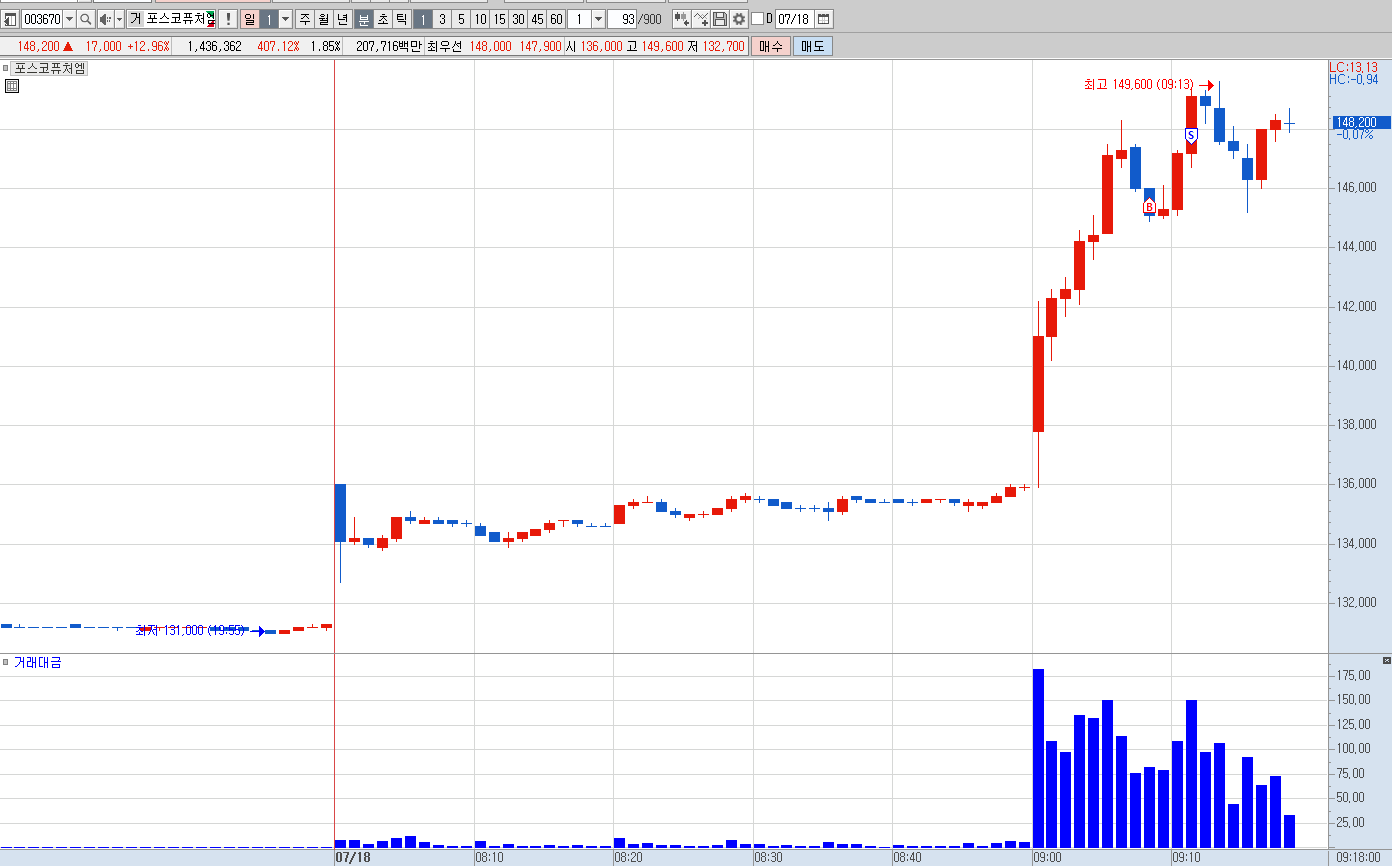Viewport: 1392px width, 866px height.
Task: Click the 포스코퓨처엠 stock name field
Action: [x=179, y=19]
